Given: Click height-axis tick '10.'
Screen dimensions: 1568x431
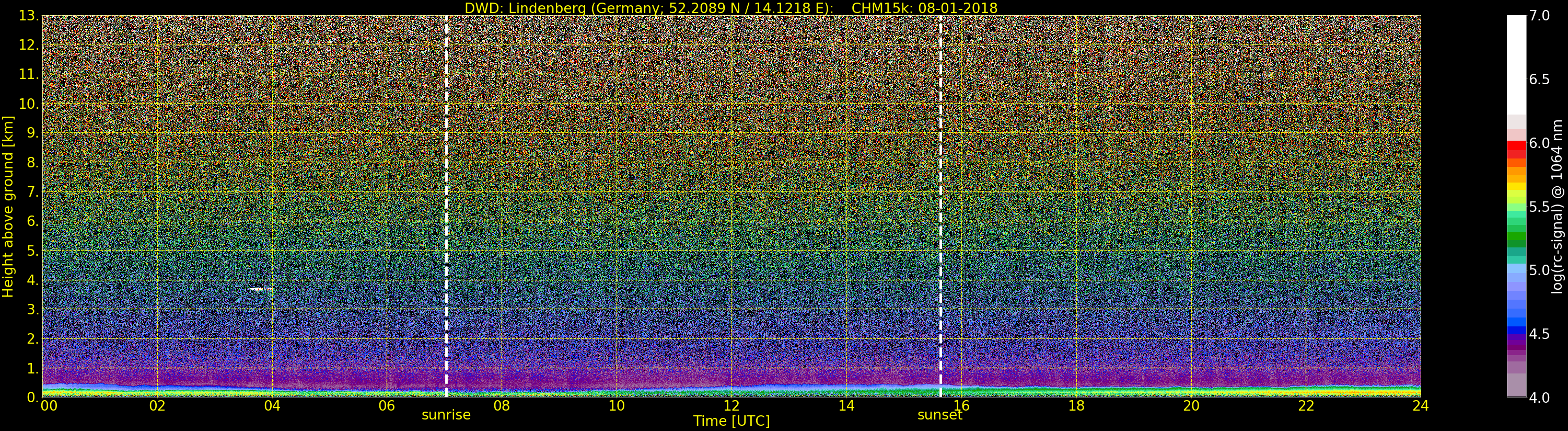Looking at the screenshot, I should click(29, 104).
